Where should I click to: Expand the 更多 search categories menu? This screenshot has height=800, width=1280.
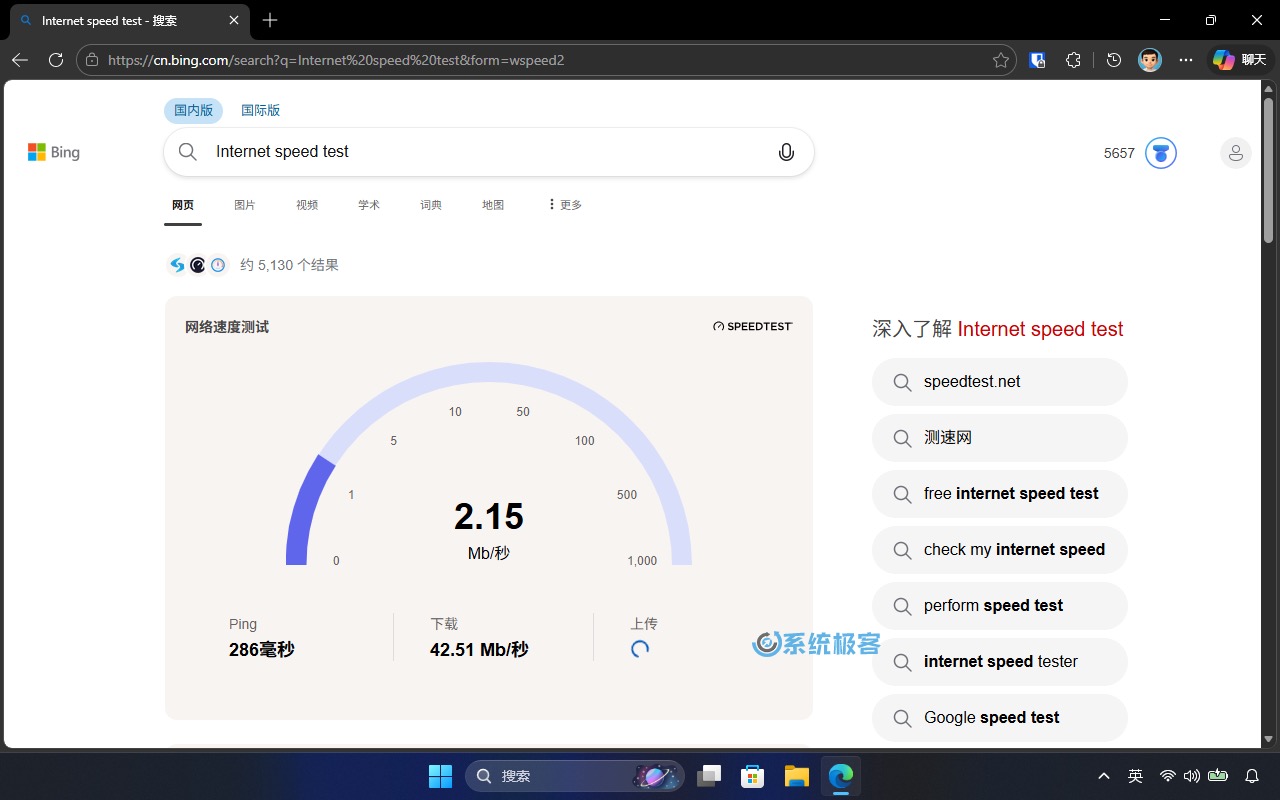coord(565,205)
